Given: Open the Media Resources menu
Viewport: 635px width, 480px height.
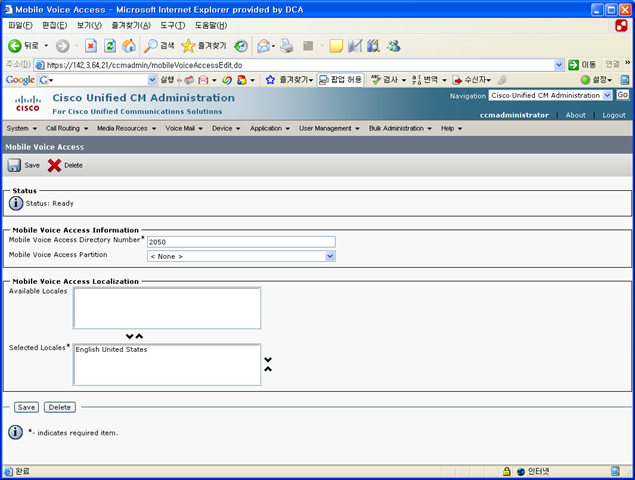Looking at the screenshot, I should coord(126,128).
